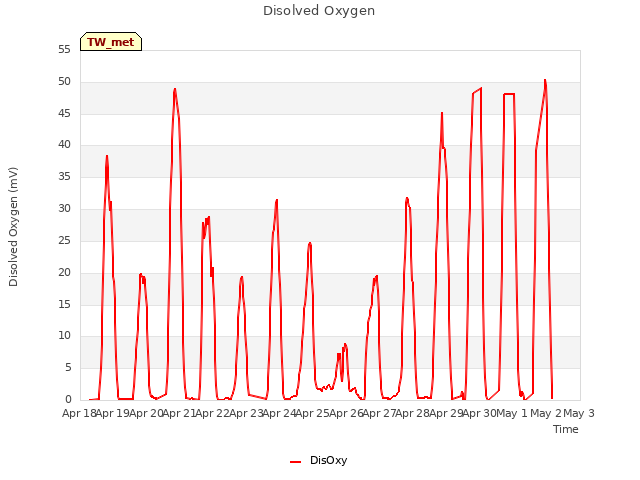Click the Disolved Oxygen (mV) axis label
This screenshot has height=480, width=640.
point(13,227)
